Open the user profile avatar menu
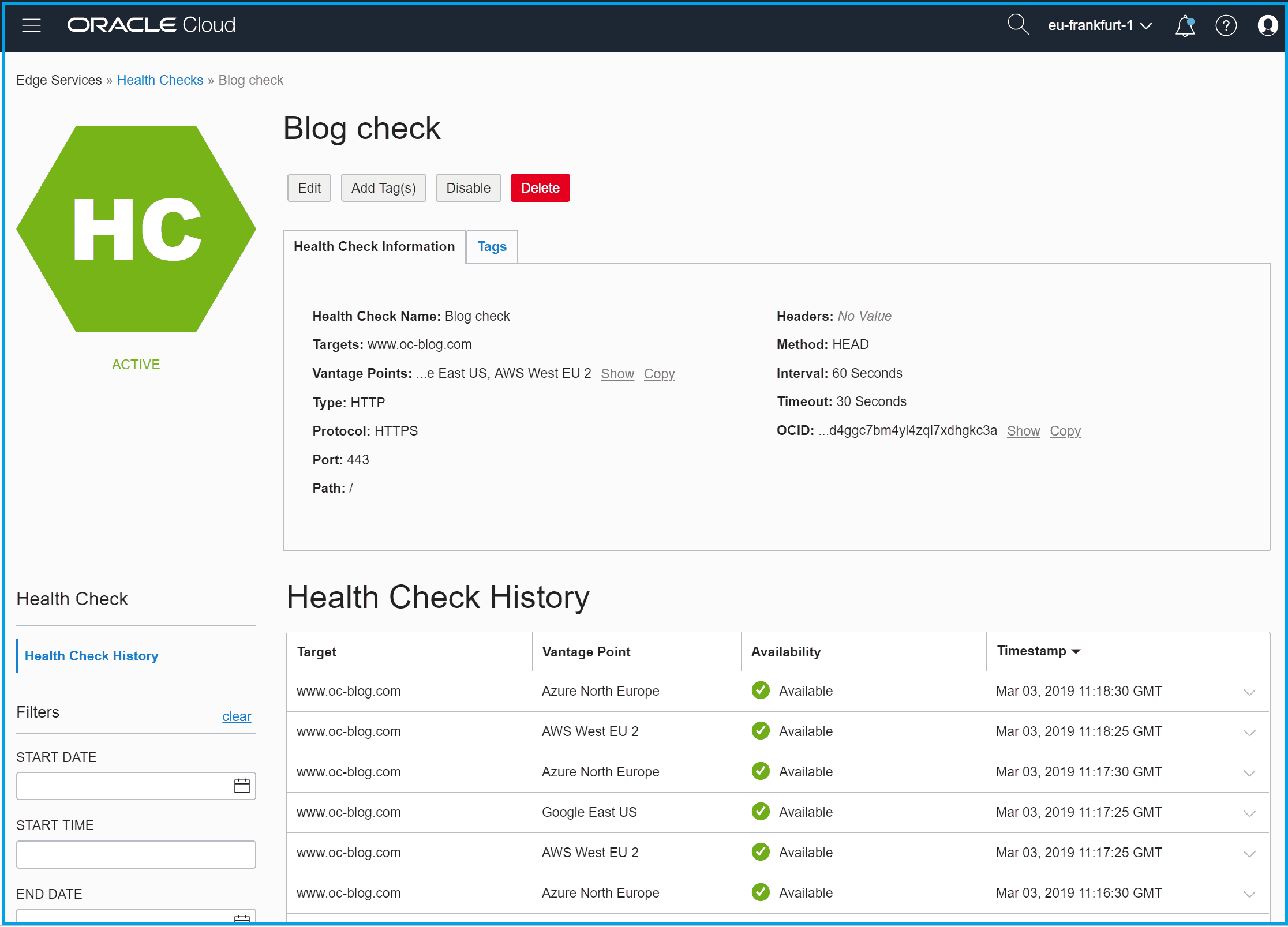This screenshot has width=1288, height=927. [x=1267, y=25]
